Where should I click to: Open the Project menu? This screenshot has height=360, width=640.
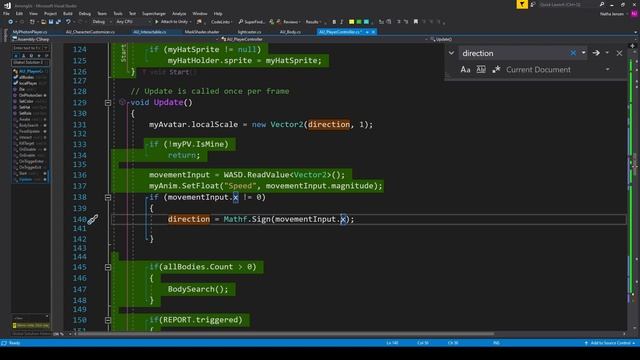coord(50,13)
